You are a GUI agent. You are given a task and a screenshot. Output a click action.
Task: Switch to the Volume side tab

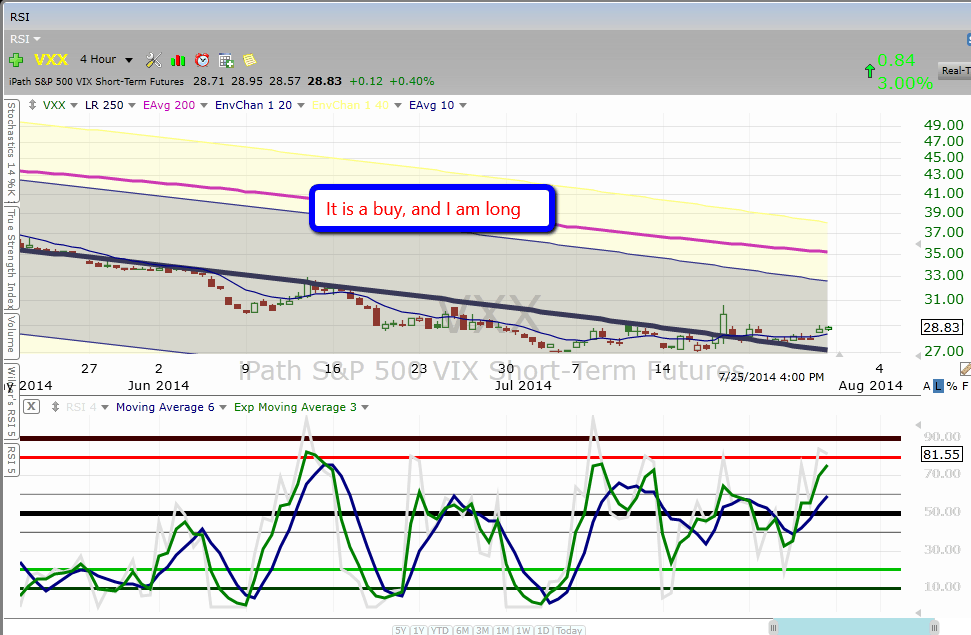[11, 335]
